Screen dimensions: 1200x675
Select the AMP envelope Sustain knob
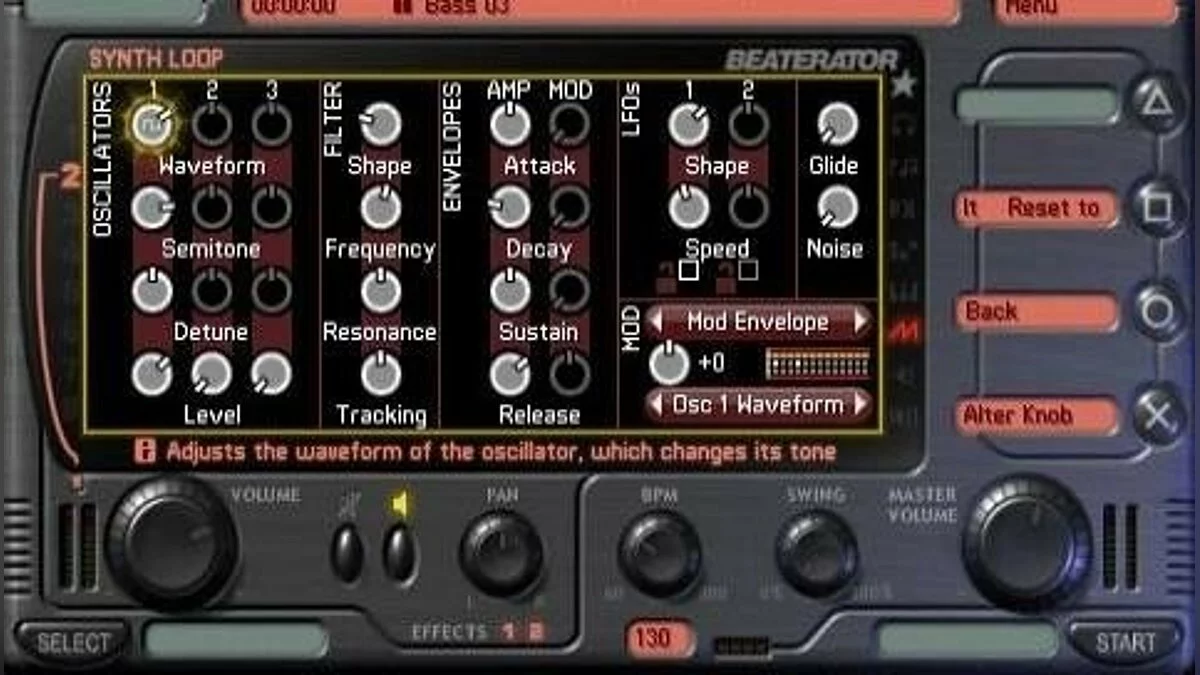(510, 291)
